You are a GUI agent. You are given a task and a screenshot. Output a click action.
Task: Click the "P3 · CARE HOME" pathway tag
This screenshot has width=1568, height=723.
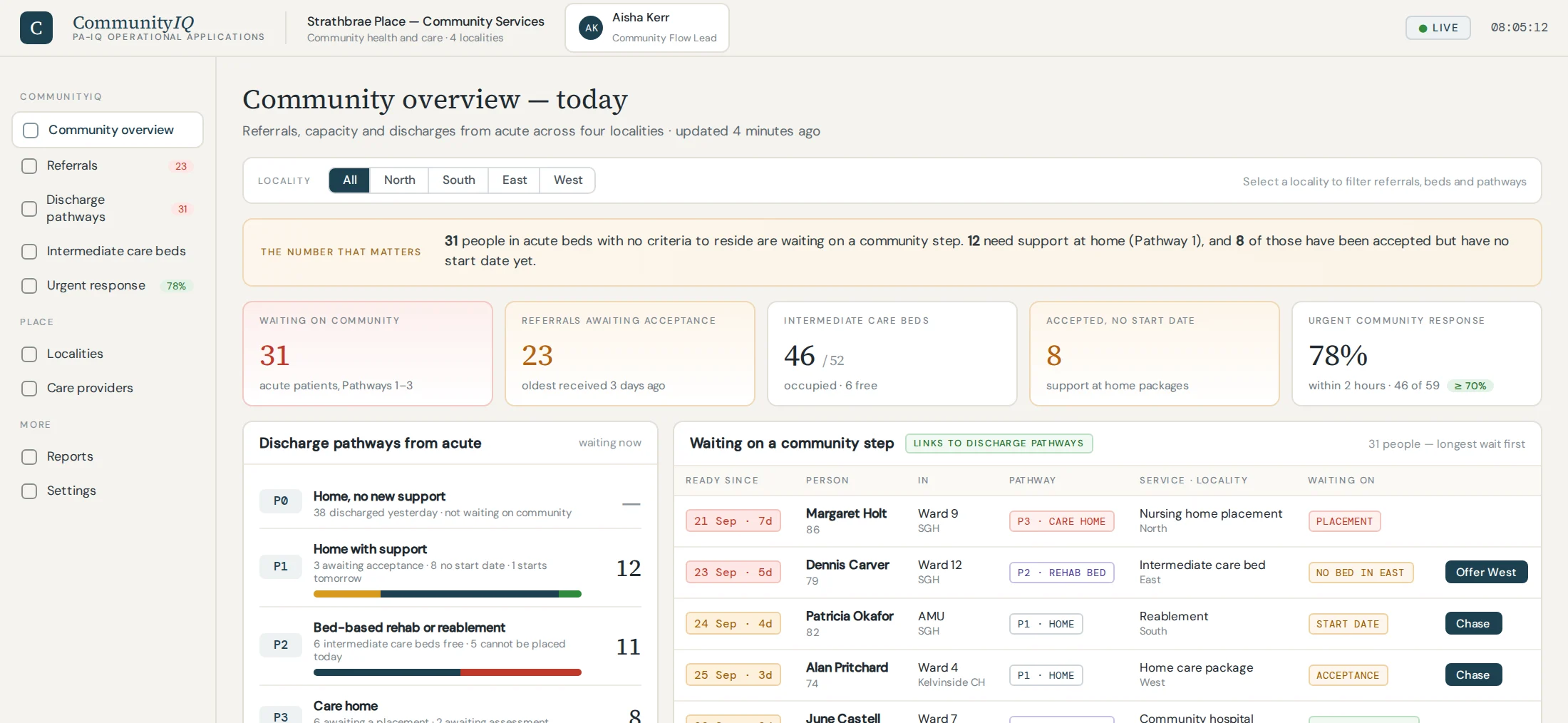pos(1061,521)
